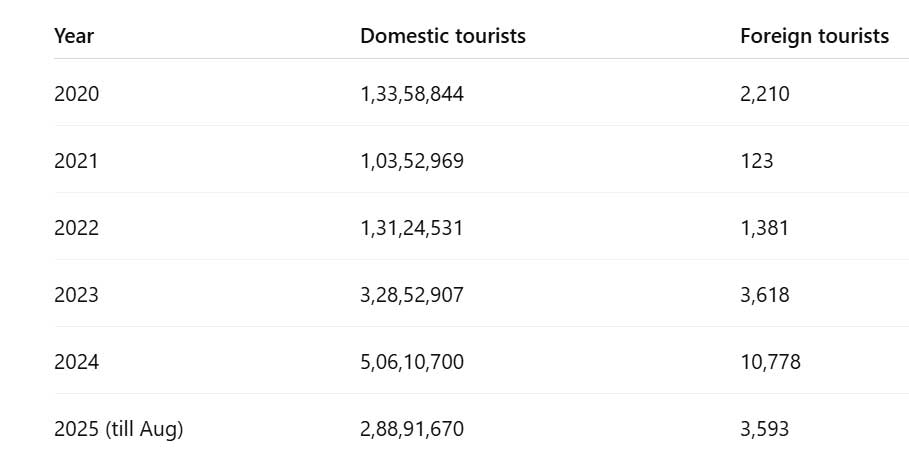Select the 2023 year cell
Image resolution: width=909 pixels, height=465 pixels.
pyautogui.click(x=77, y=295)
